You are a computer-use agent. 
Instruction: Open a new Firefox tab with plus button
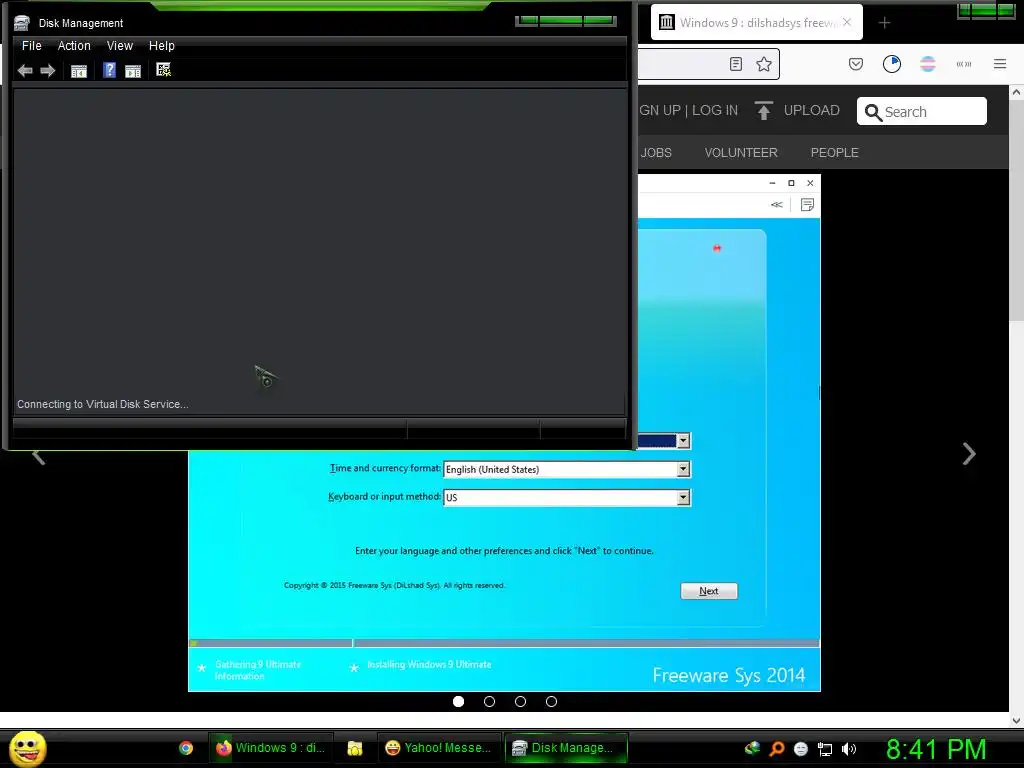pos(884,23)
